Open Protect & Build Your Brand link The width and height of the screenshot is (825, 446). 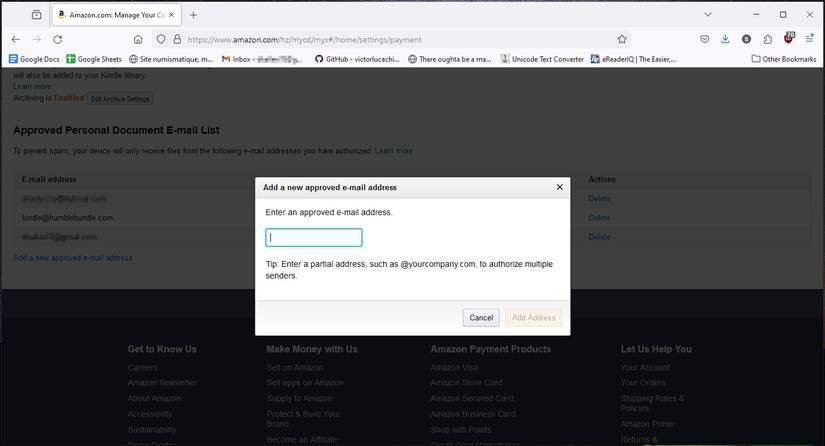(x=303, y=419)
